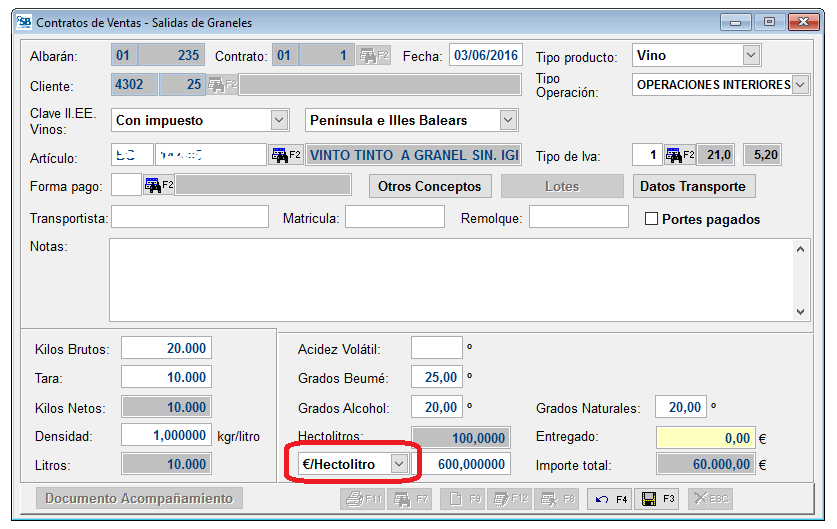Click the Kilos Netos value field
Viewport: 837px width, 529px height.
point(167,407)
